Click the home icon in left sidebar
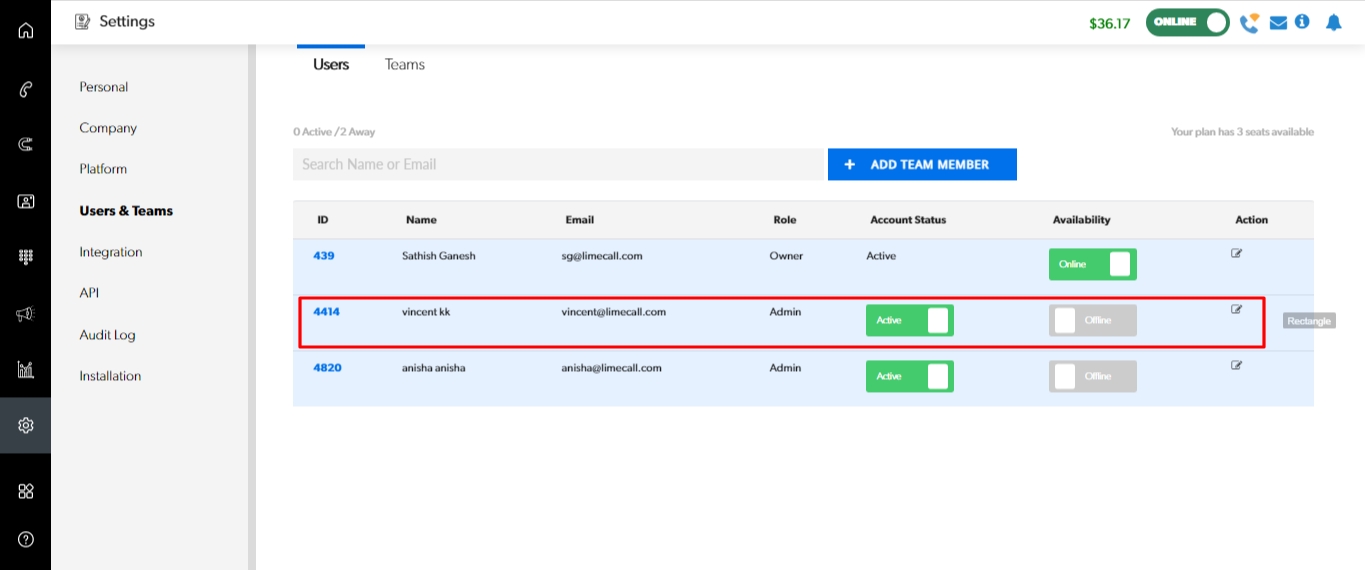1365x570 pixels. (26, 30)
